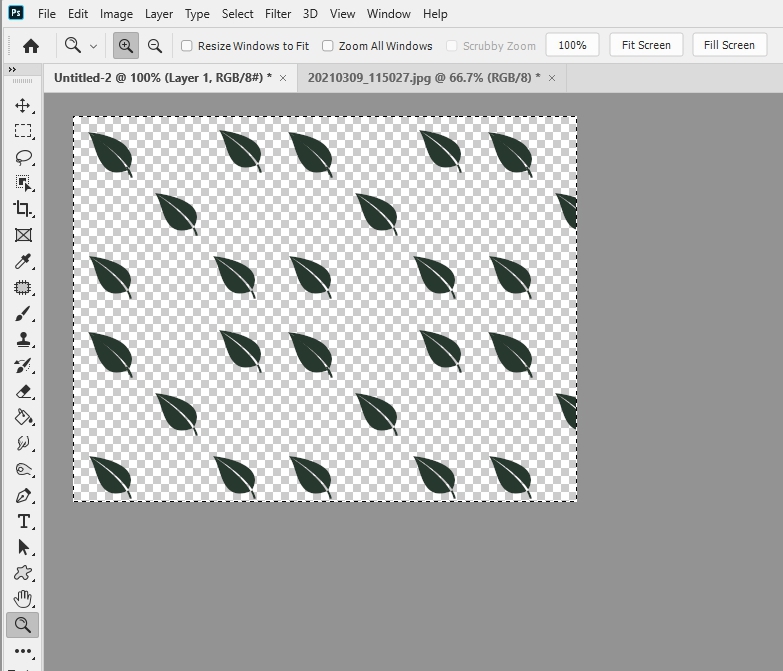Select the Rectangular Marquee tool
The width and height of the screenshot is (783, 671).
22,131
